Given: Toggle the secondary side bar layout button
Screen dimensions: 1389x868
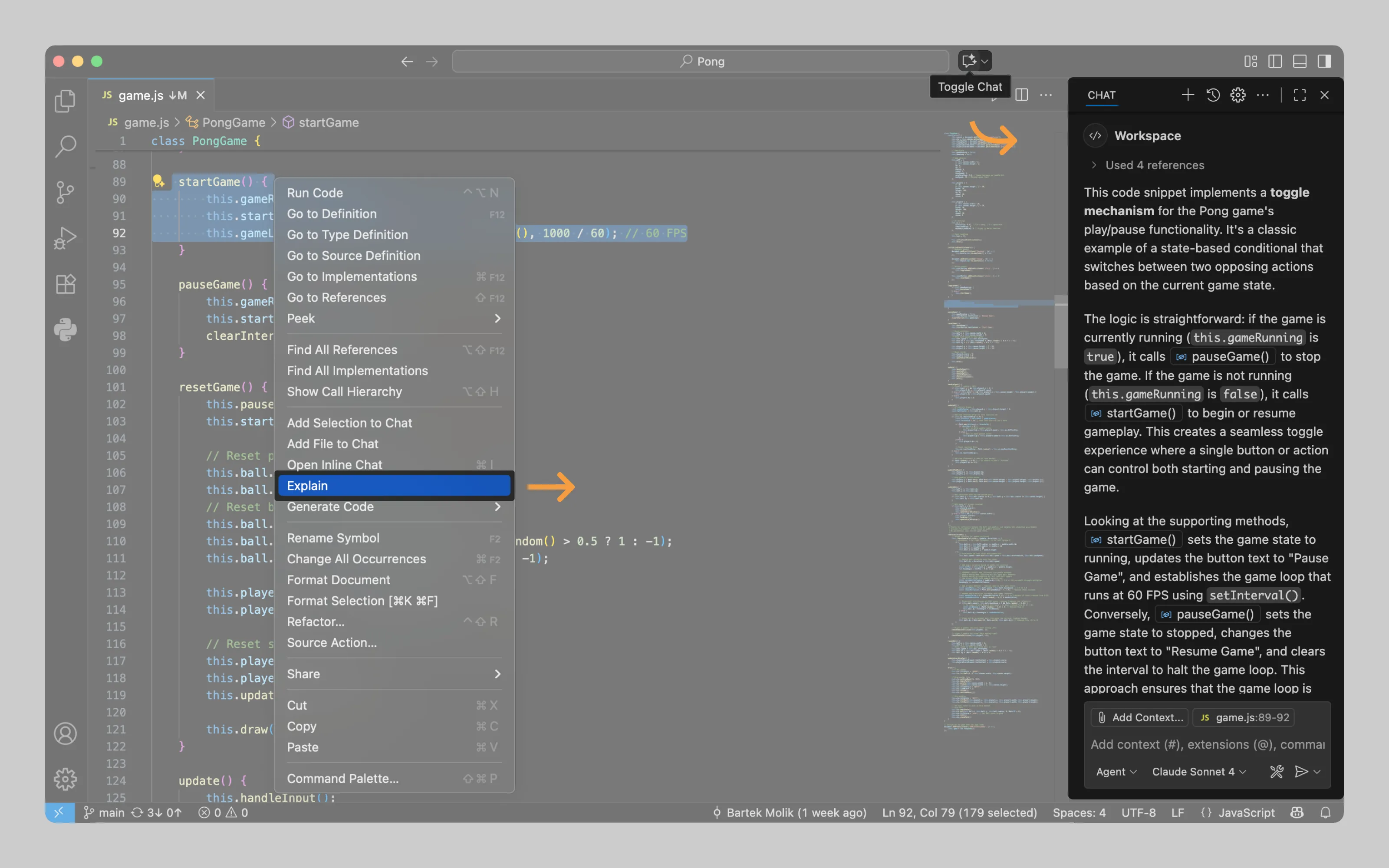Looking at the screenshot, I should (1324, 62).
